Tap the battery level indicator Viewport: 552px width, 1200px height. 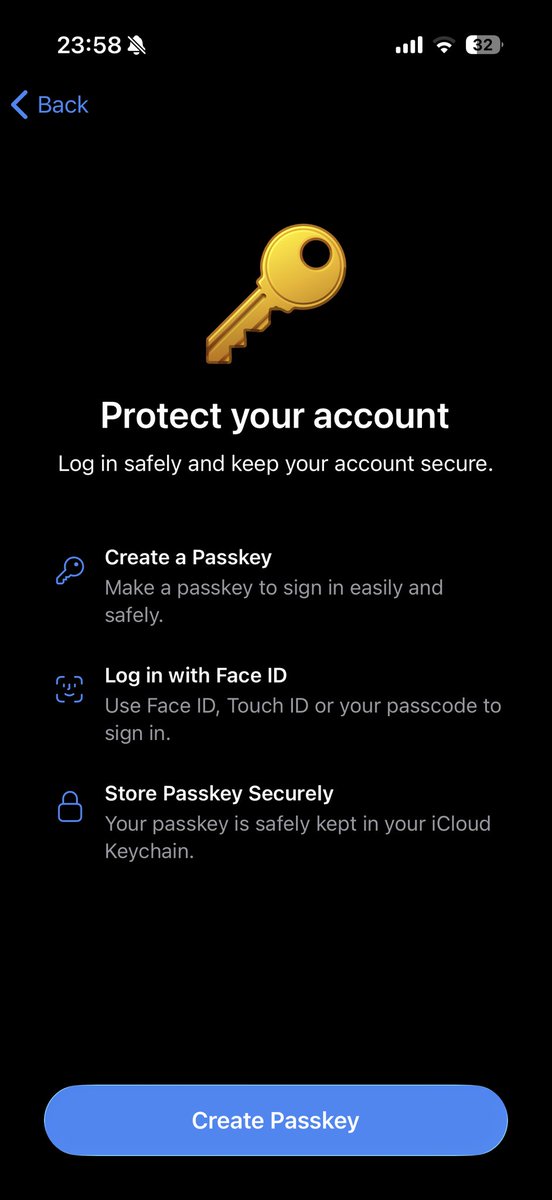[484, 45]
